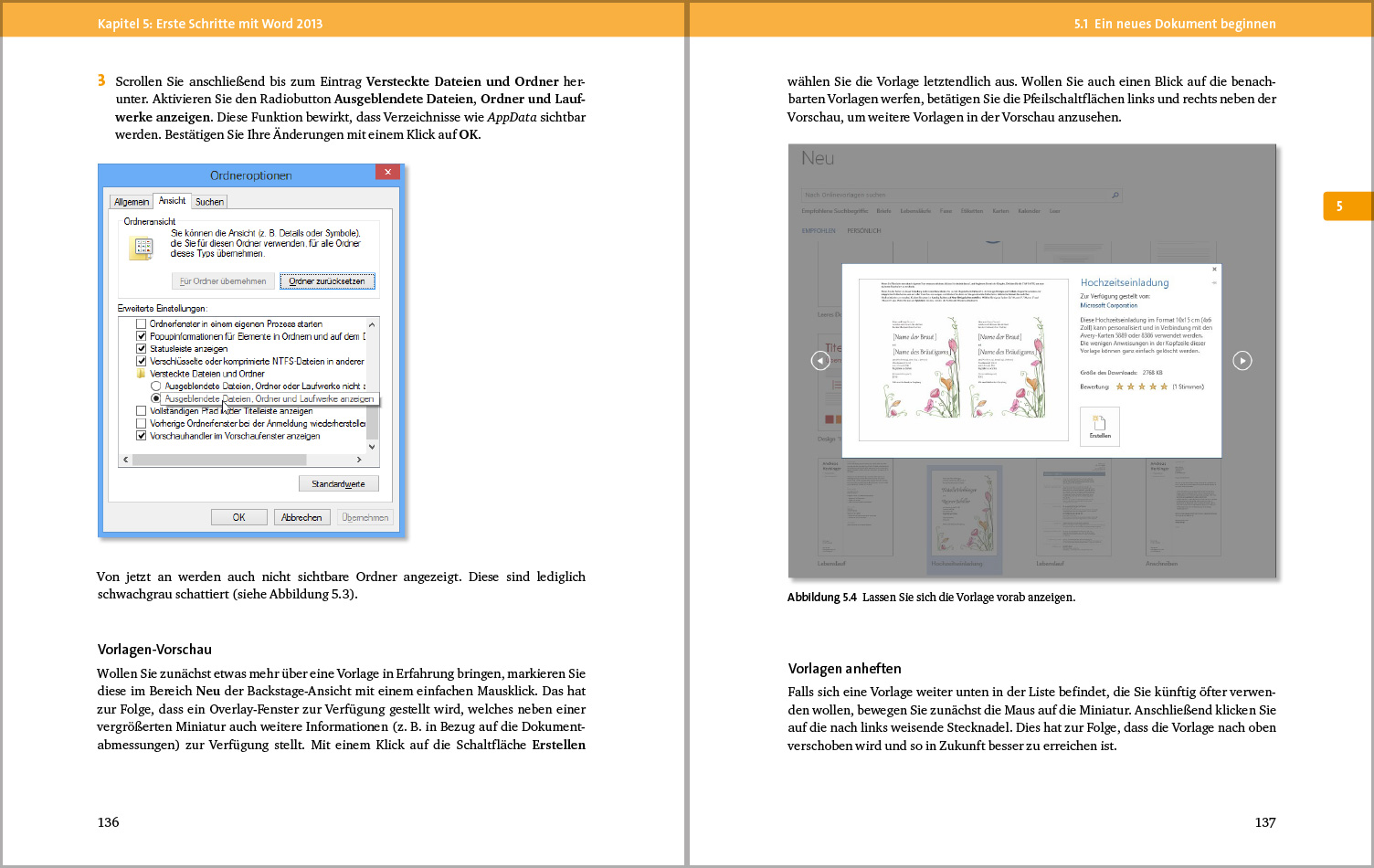Viewport: 1374px width, 868px height.
Task: Click header 5.1 Ein neues Dokument beginnen
Action: point(1175,24)
